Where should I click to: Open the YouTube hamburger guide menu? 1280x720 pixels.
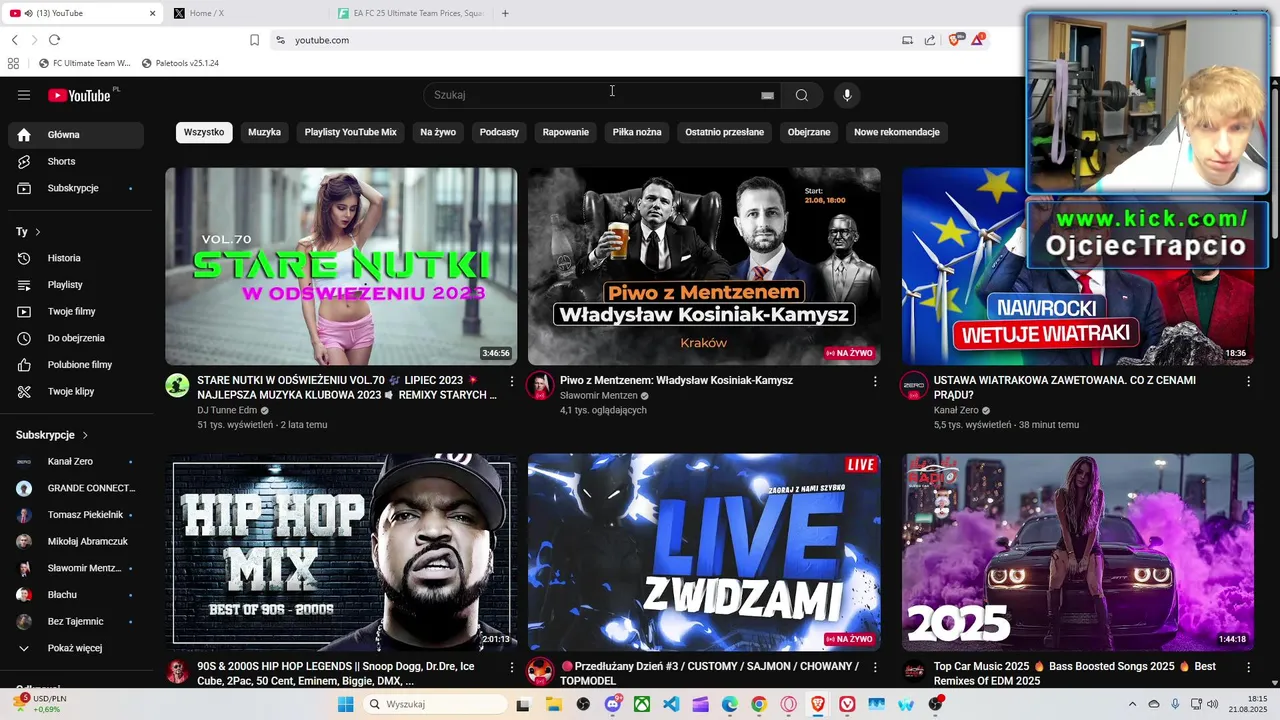[24, 95]
